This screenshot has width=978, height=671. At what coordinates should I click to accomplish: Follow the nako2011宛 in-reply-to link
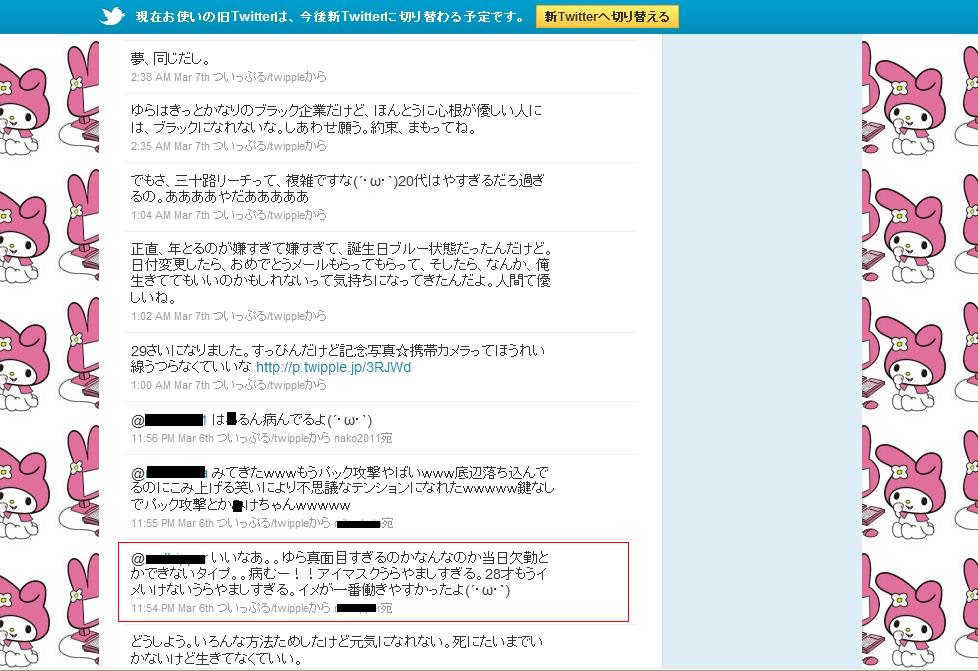363,438
